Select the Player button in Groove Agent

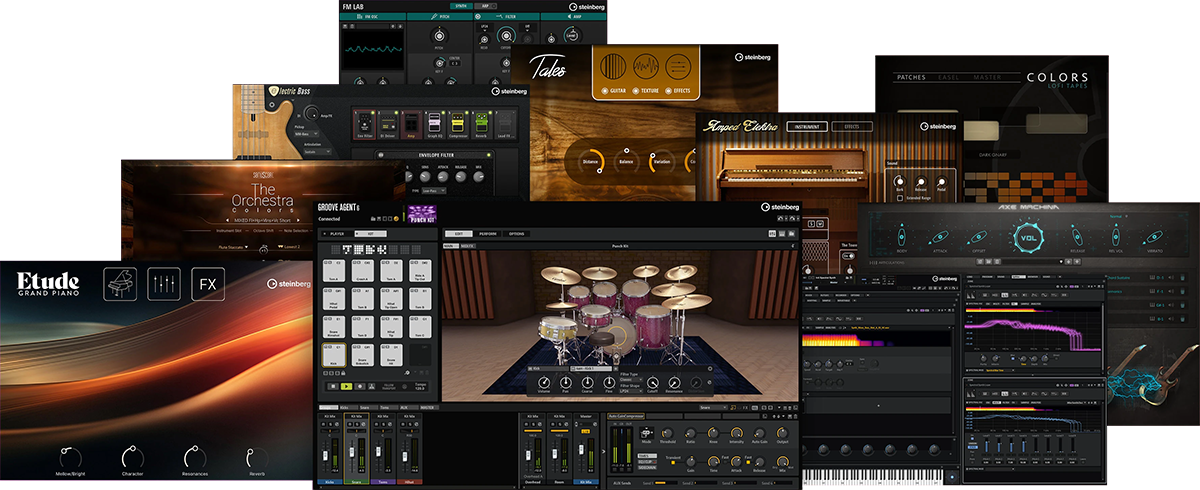pyautogui.click(x=338, y=233)
